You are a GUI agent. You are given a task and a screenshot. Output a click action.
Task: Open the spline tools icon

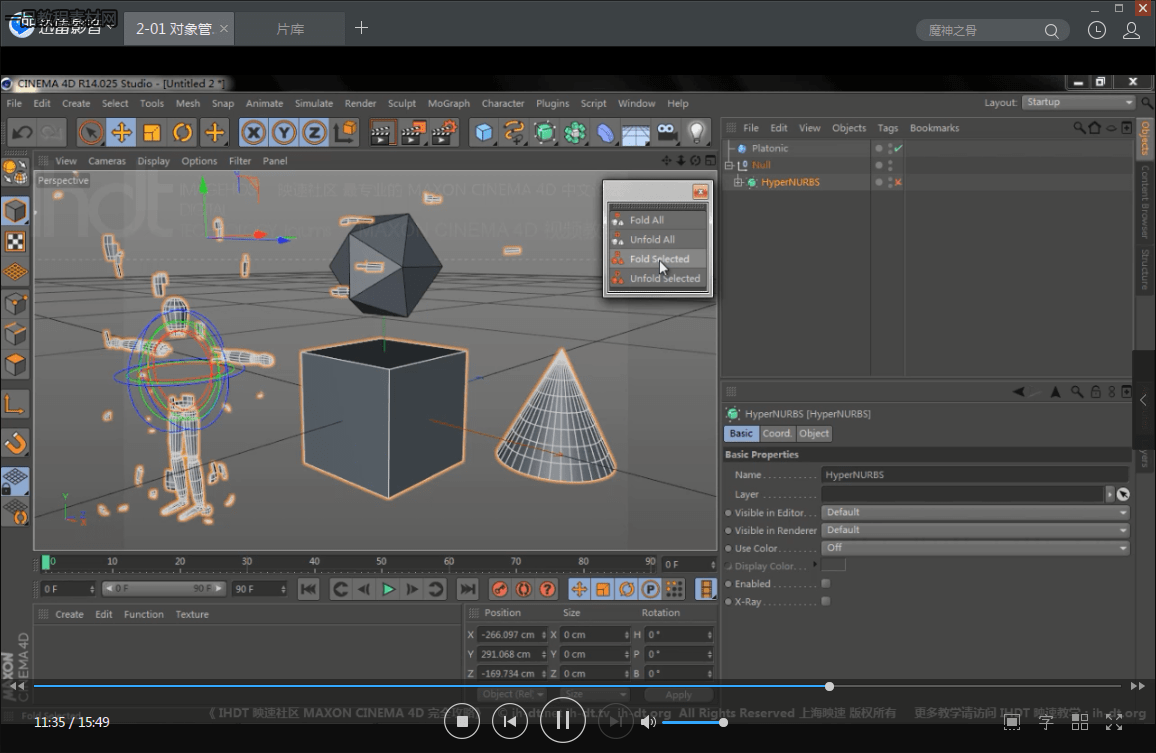514,133
